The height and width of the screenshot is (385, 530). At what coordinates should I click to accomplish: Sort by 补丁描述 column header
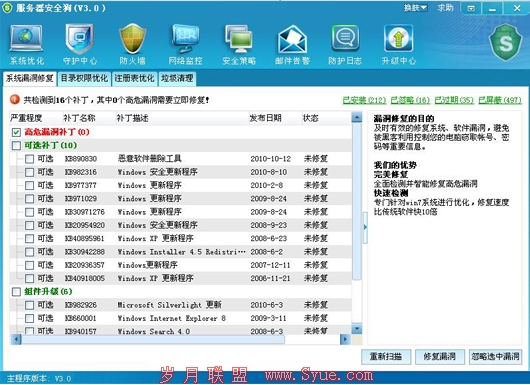[182, 118]
